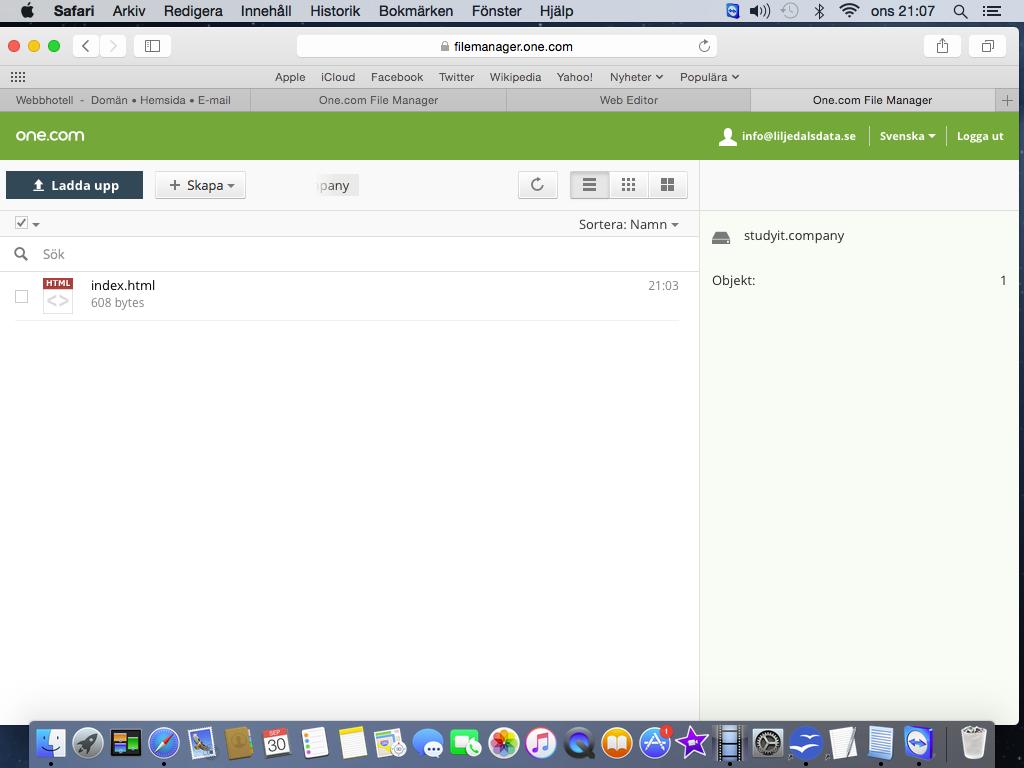Click the Bluetooth menu bar icon
1024x768 pixels.
point(819,11)
